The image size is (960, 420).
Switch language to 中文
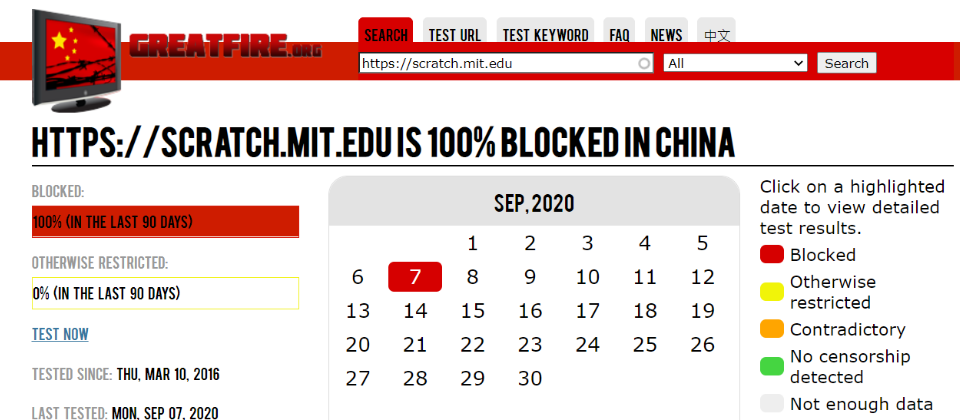[716, 35]
